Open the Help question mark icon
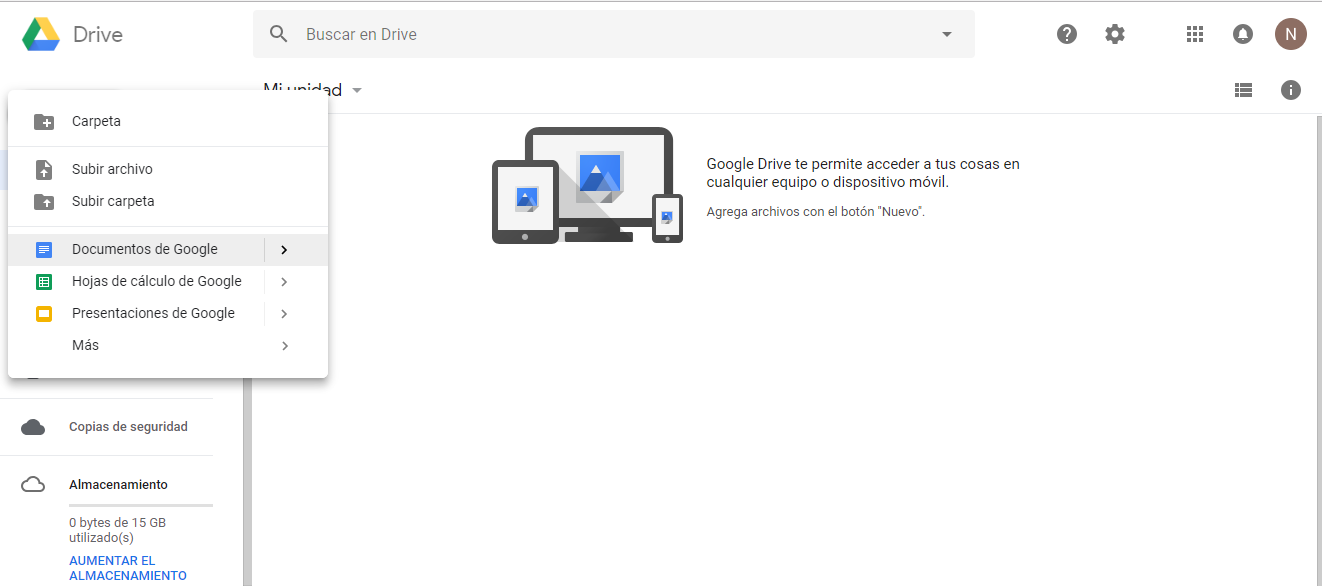Screen dimensions: 1322x586 point(1067,34)
